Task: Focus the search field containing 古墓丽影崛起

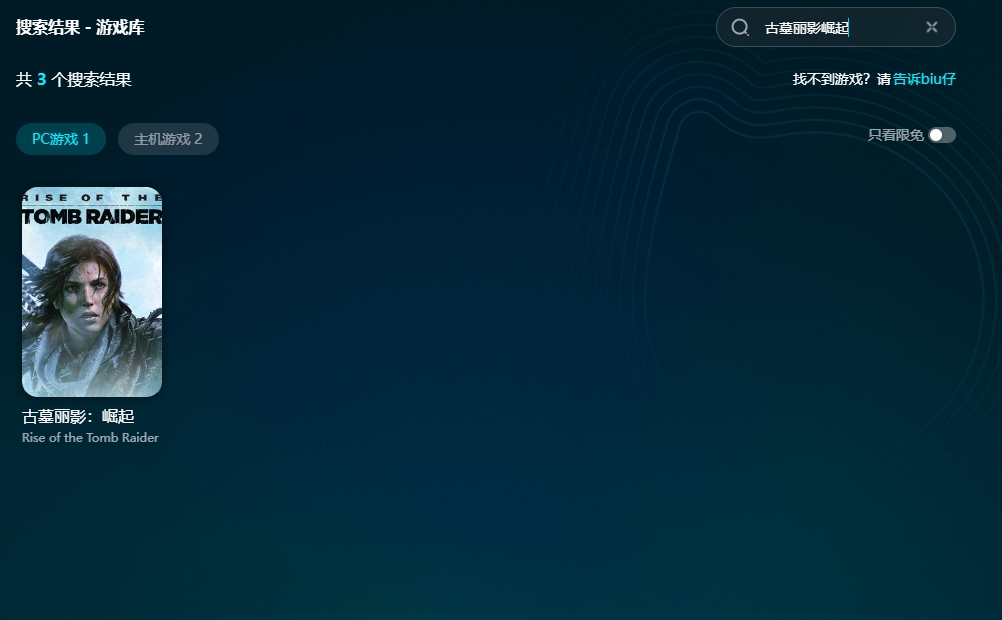Action: 836,27
